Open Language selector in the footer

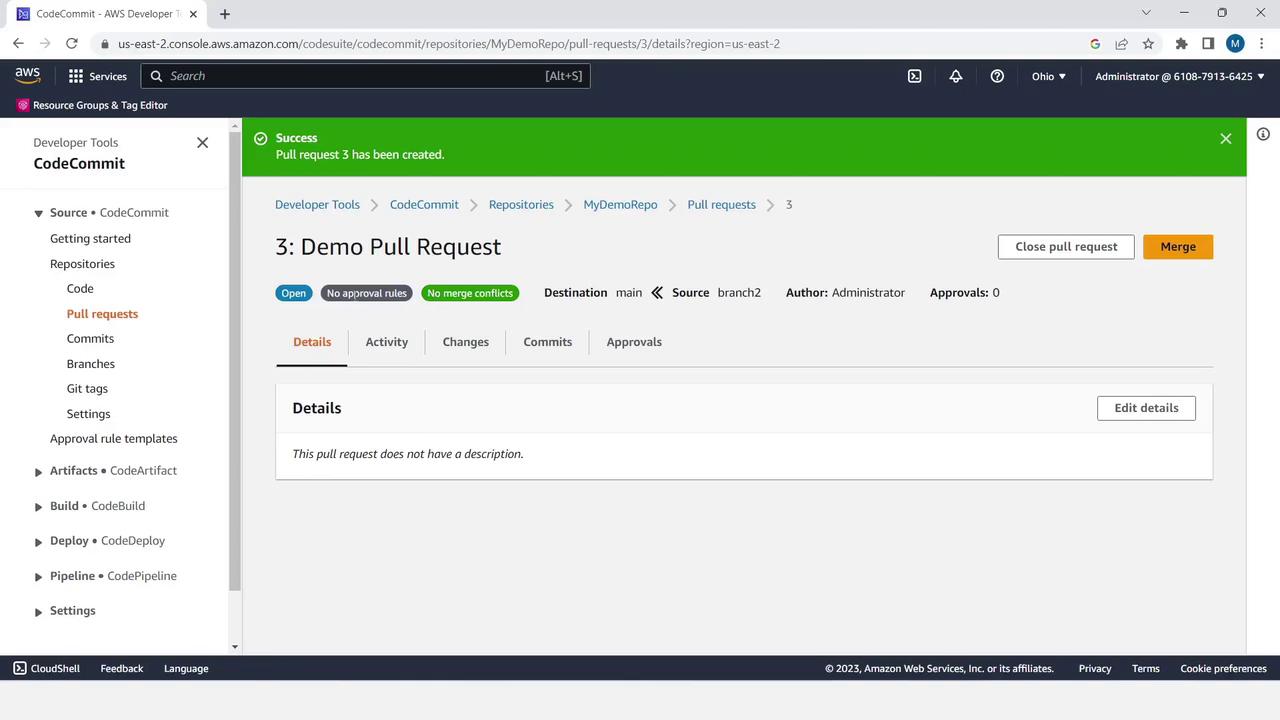pyautogui.click(x=186, y=668)
